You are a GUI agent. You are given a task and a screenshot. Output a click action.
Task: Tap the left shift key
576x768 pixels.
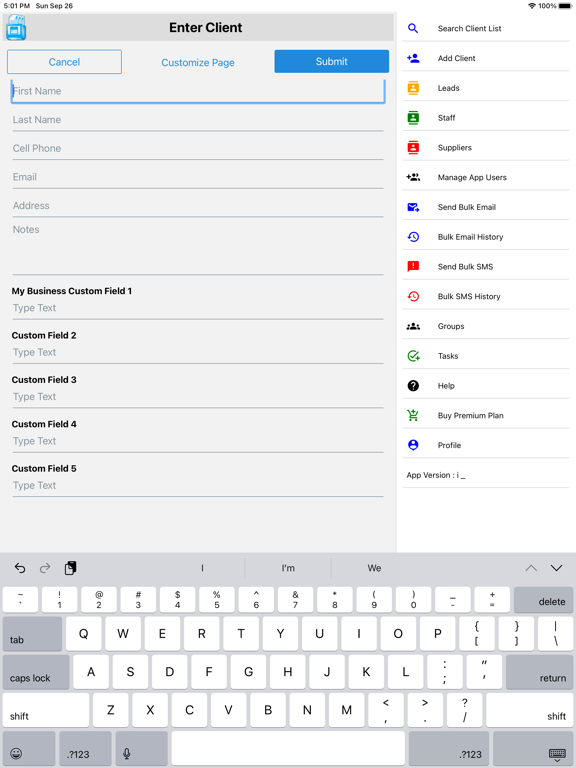coord(46,710)
